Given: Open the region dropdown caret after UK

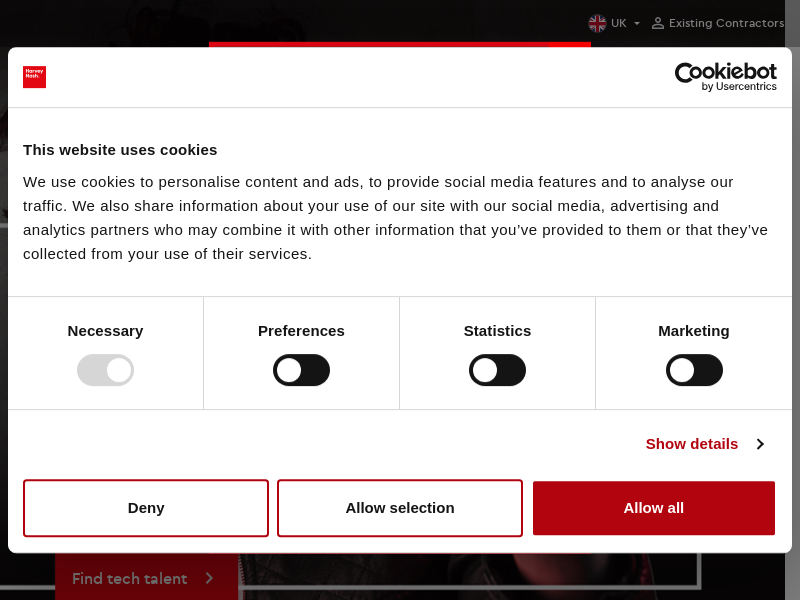Looking at the screenshot, I should pyautogui.click(x=637, y=24).
